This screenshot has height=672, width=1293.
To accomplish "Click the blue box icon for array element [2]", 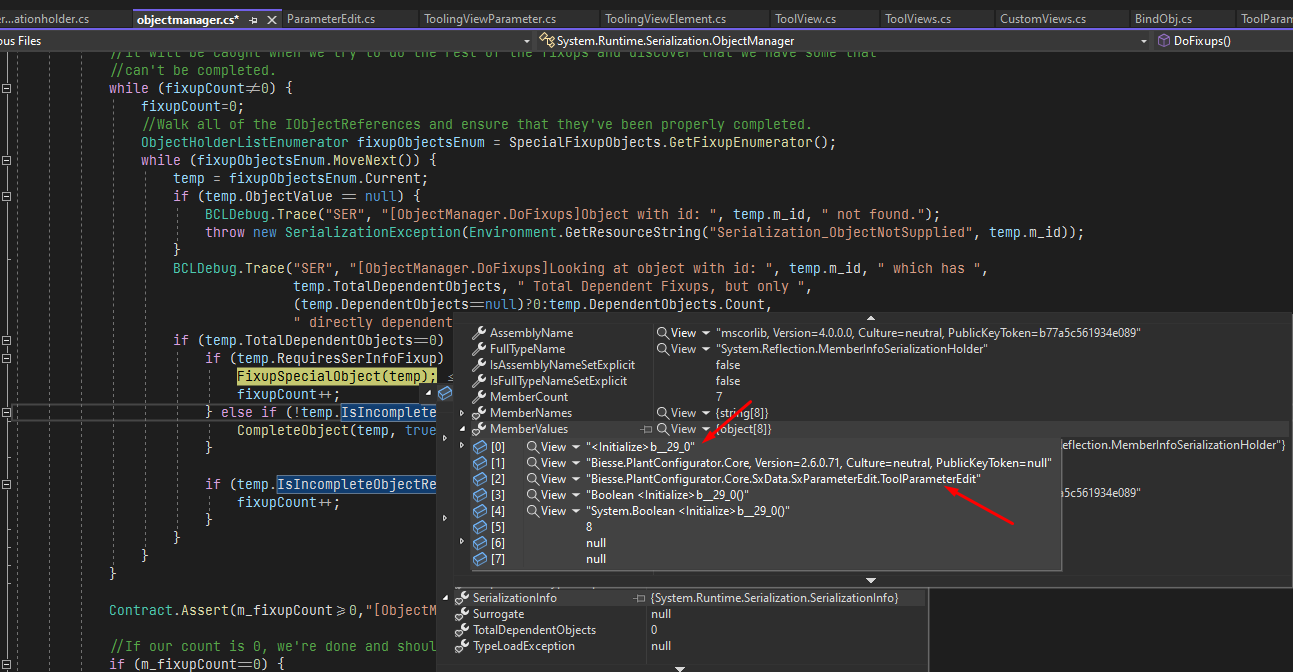I will (x=480, y=479).
